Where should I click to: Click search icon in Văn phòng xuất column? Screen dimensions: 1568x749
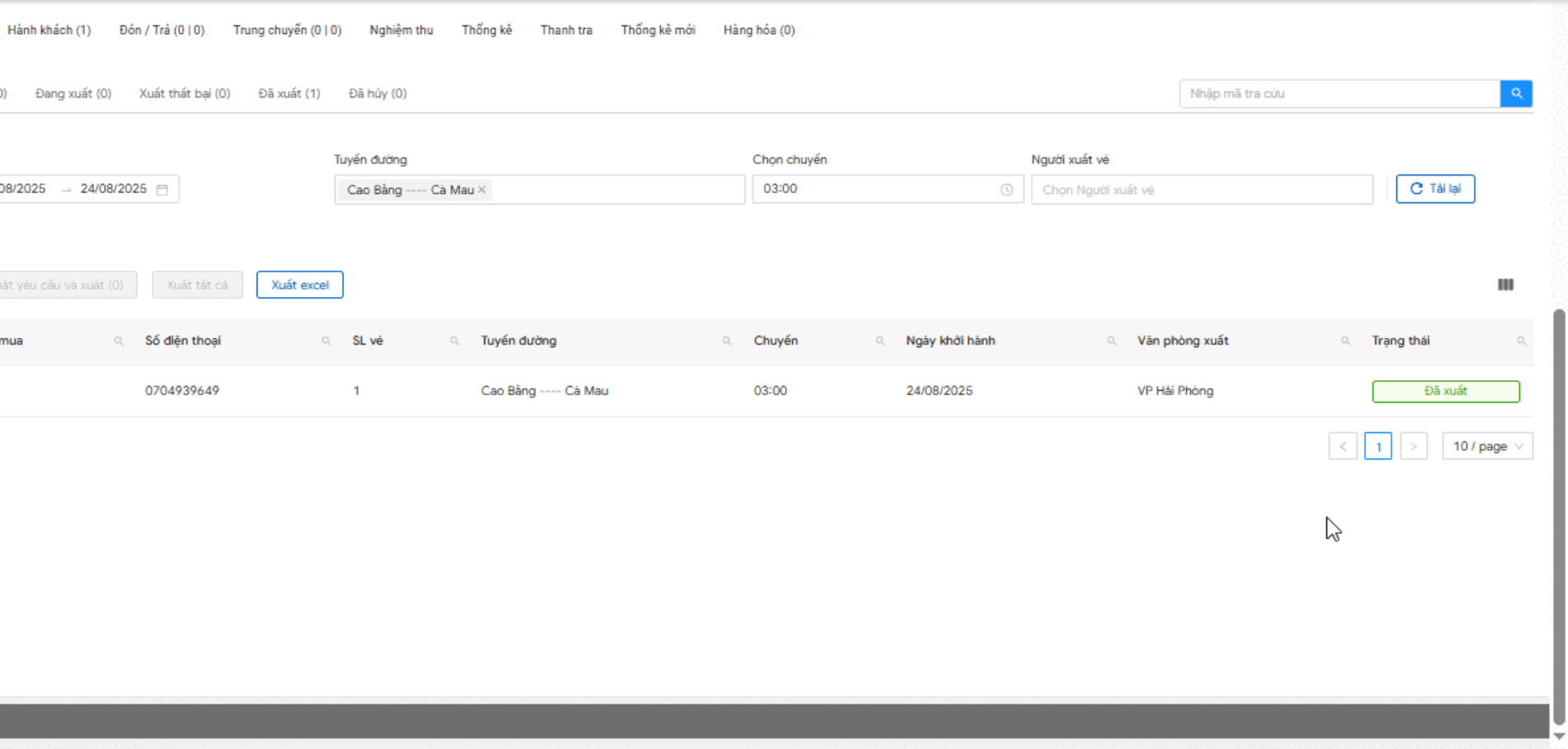(1345, 341)
